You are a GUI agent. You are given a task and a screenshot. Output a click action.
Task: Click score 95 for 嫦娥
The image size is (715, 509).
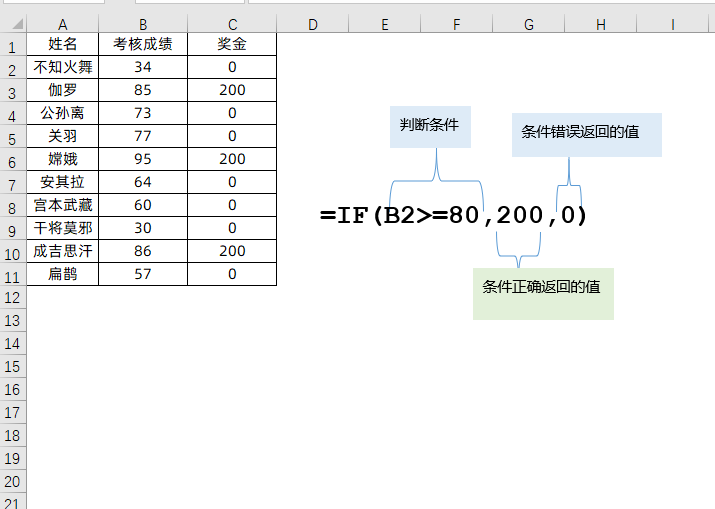[x=143, y=159]
